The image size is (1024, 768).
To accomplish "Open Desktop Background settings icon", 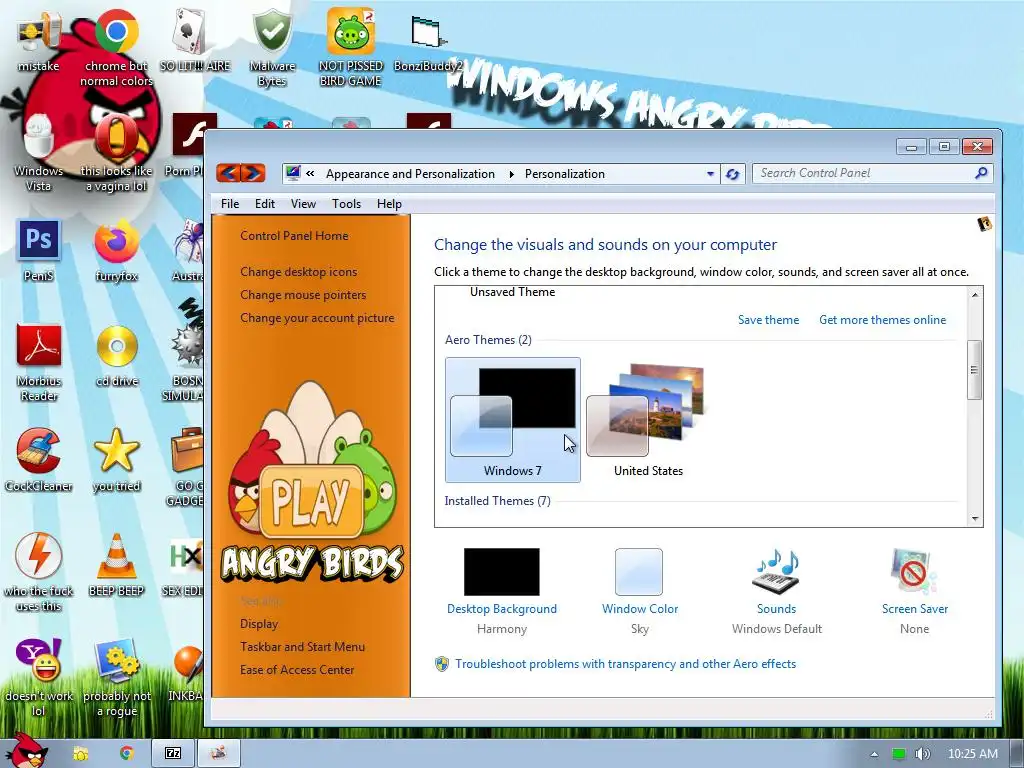I will pos(502,571).
